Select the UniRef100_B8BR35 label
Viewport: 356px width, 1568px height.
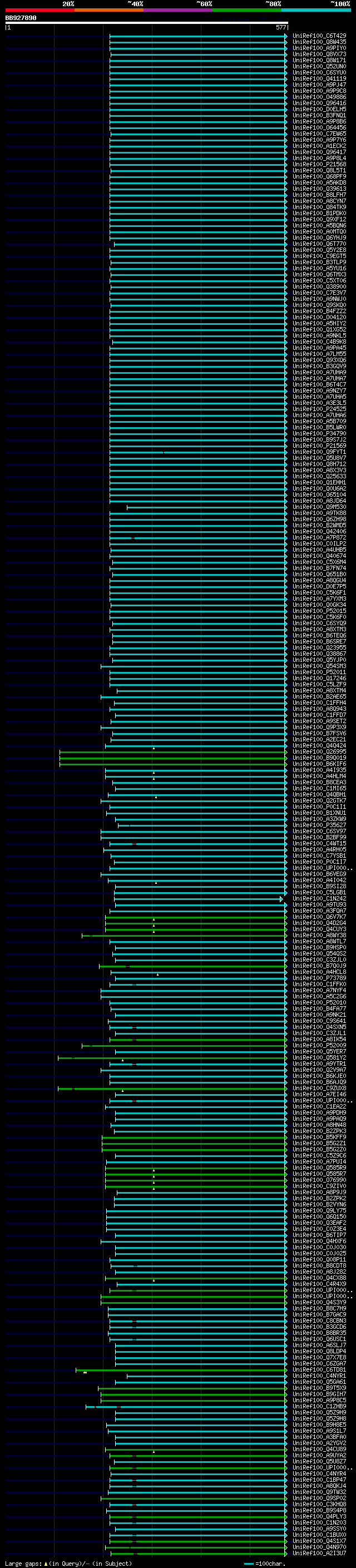[319, 1333]
